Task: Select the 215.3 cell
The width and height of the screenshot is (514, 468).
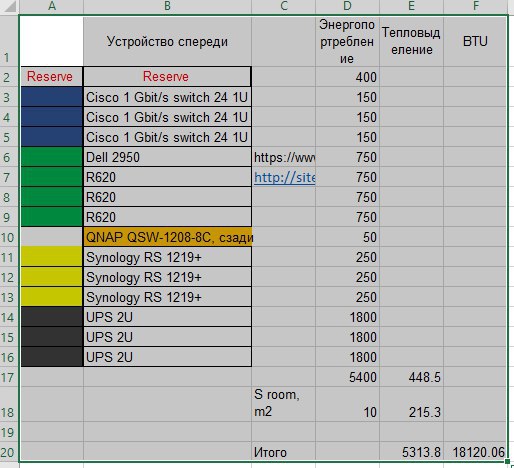Action: coord(411,404)
